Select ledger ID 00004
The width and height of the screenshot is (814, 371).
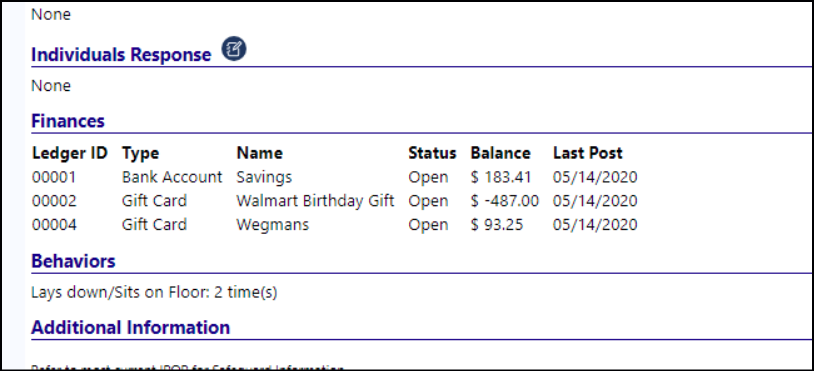pyautogui.click(x=54, y=225)
